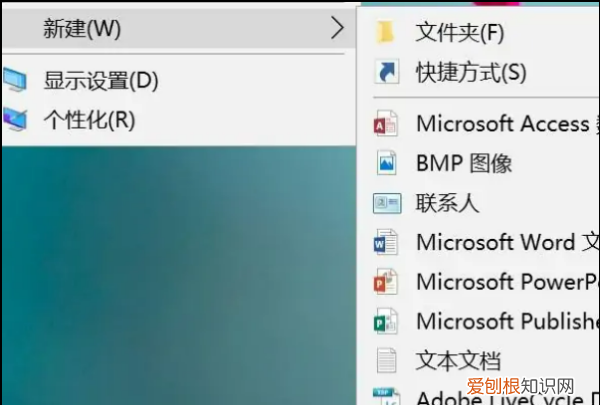This screenshot has height=405, width=600.
Task: Click the PowerPoint file icon
Action: pyautogui.click(x=385, y=282)
